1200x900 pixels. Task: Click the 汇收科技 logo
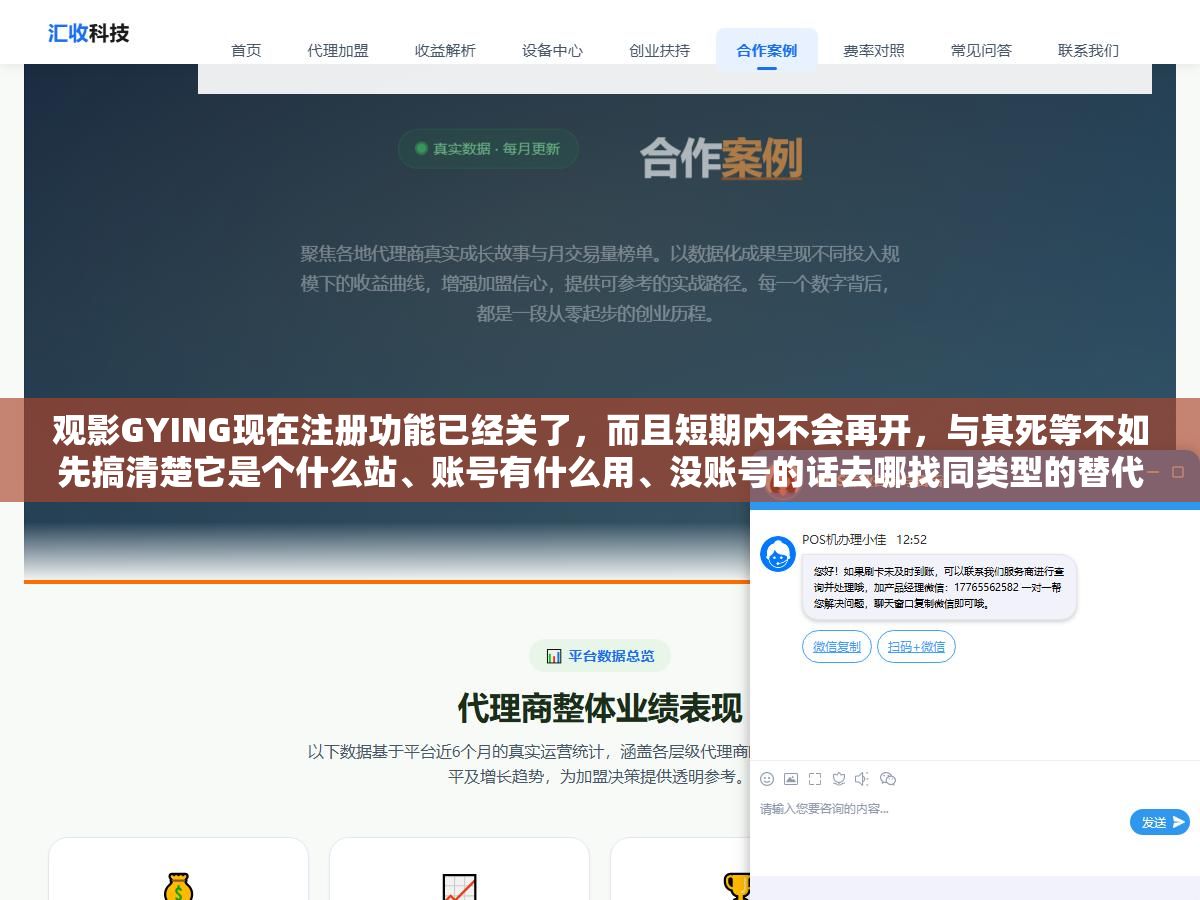(89, 33)
